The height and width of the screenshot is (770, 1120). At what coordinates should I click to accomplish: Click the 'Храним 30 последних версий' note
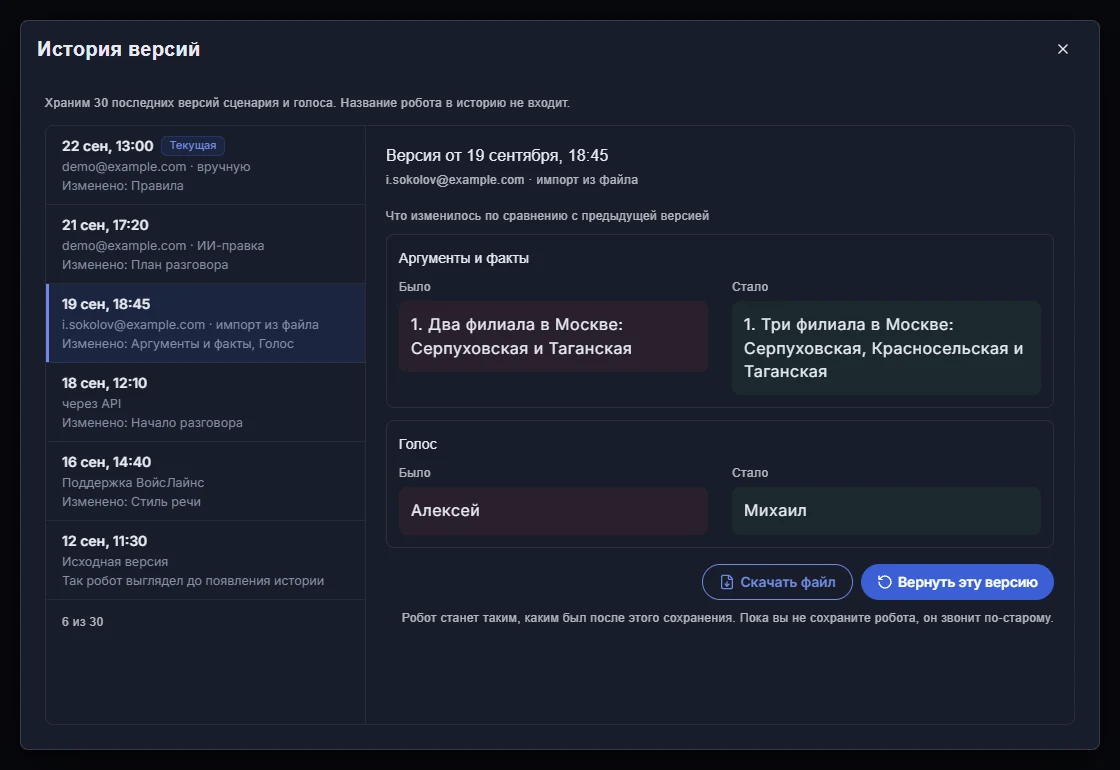coord(307,103)
